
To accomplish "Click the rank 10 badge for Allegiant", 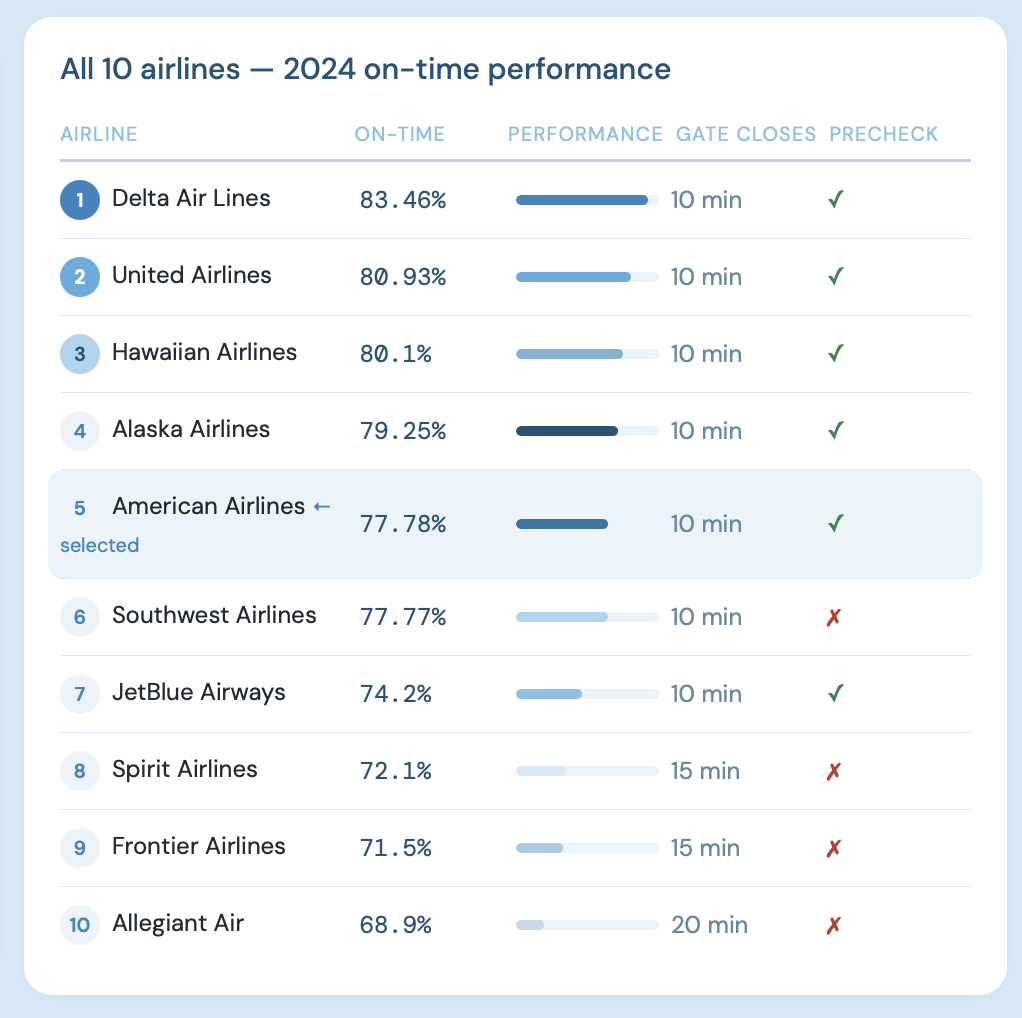I will [80, 924].
